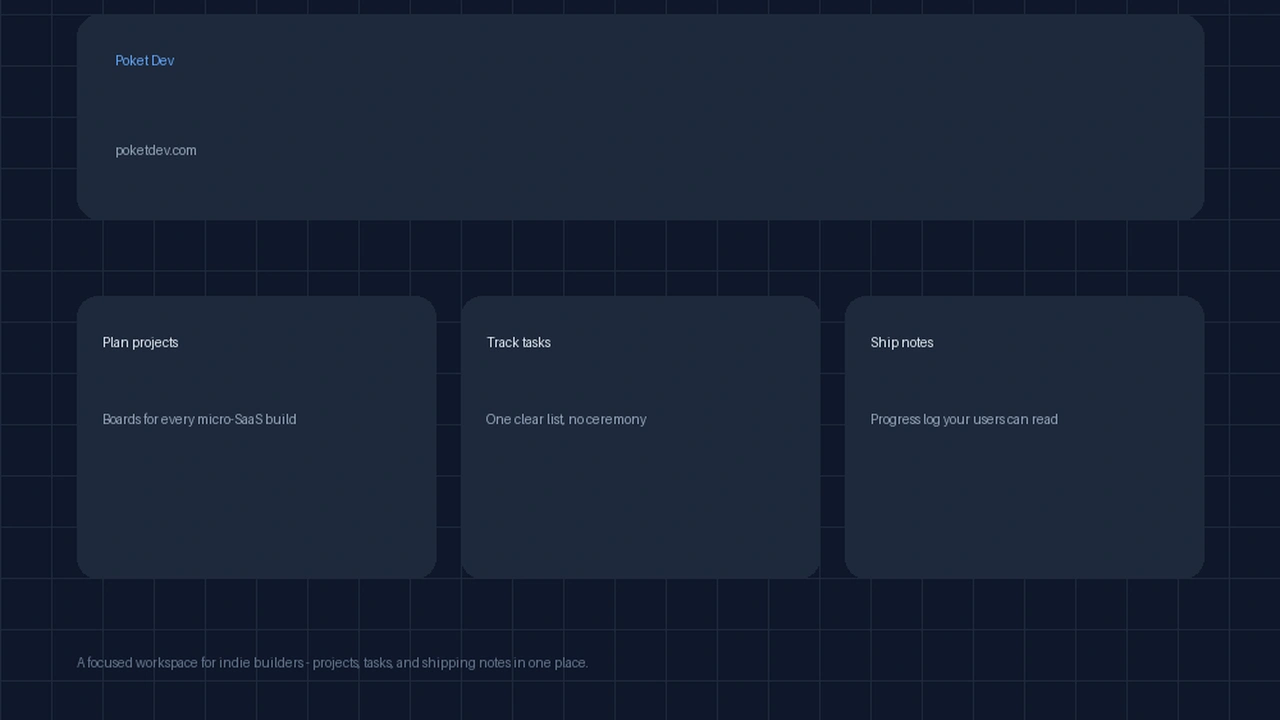Click the poketdev.com text
Image resolution: width=1280 pixels, height=720 pixels.
156,151
